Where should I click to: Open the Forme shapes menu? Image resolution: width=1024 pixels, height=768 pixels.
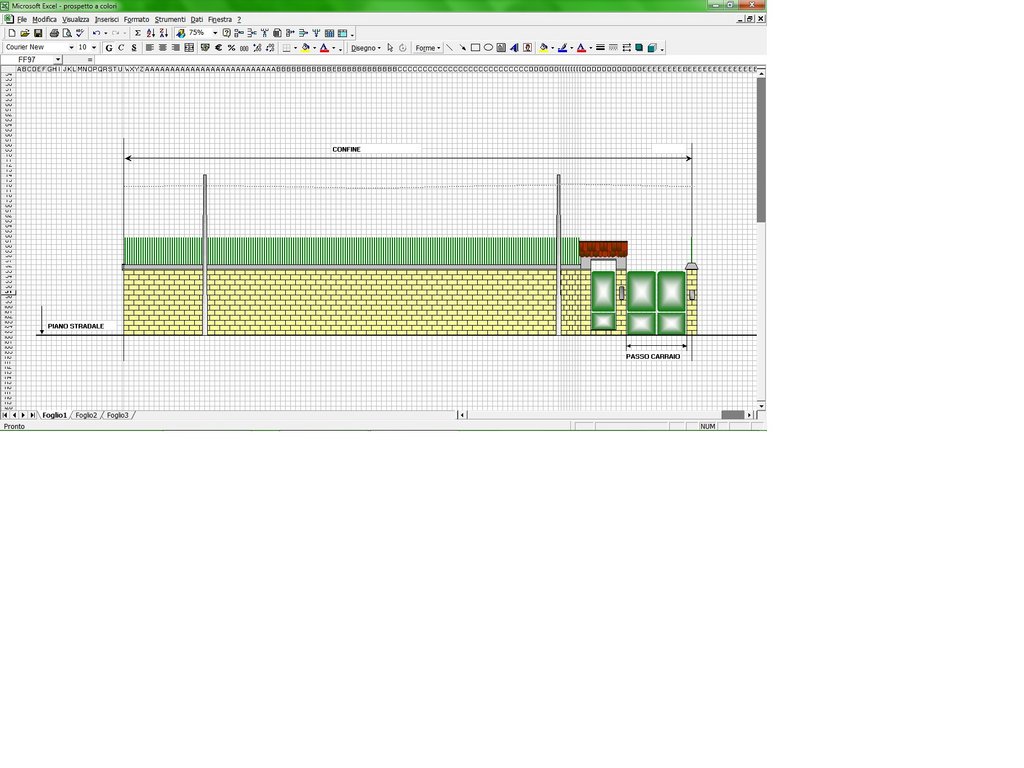pyautogui.click(x=427, y=48)
